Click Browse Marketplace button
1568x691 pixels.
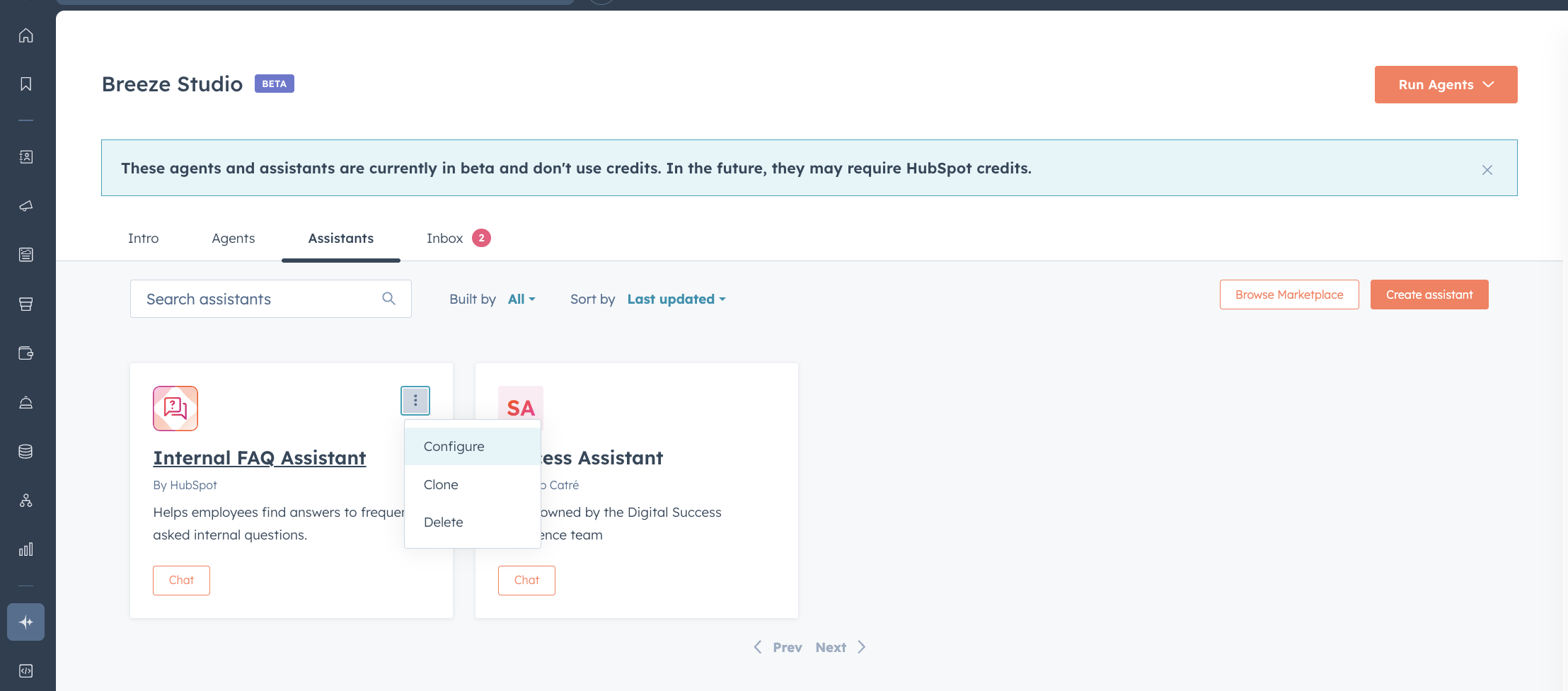1289,295
